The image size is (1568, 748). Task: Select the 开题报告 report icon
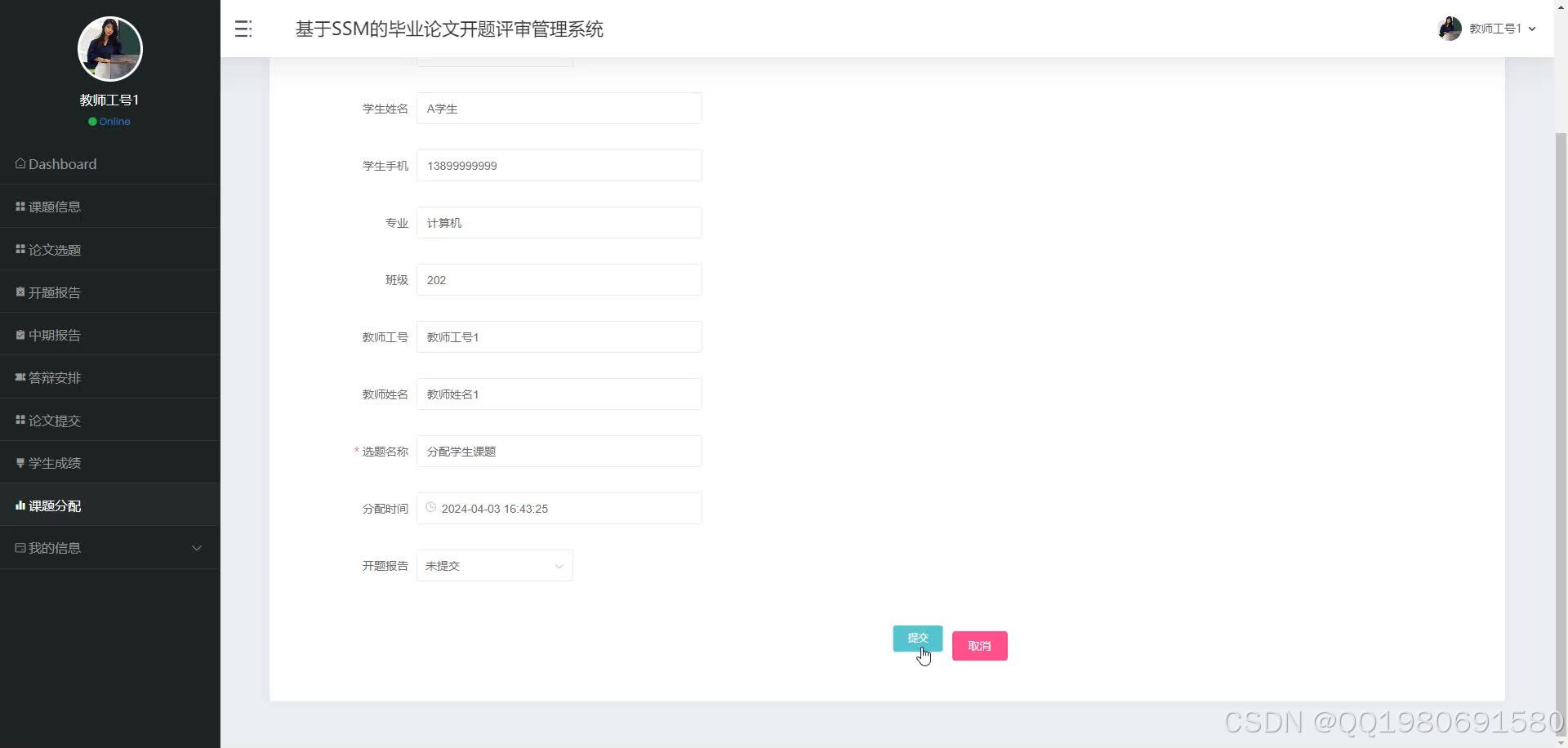20,292
